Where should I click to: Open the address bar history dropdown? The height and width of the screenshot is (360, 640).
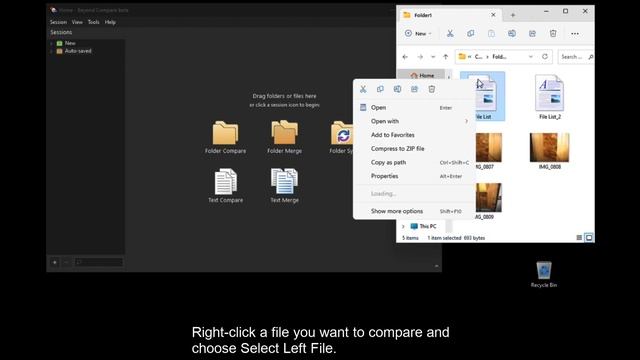[x=531, y=57]
